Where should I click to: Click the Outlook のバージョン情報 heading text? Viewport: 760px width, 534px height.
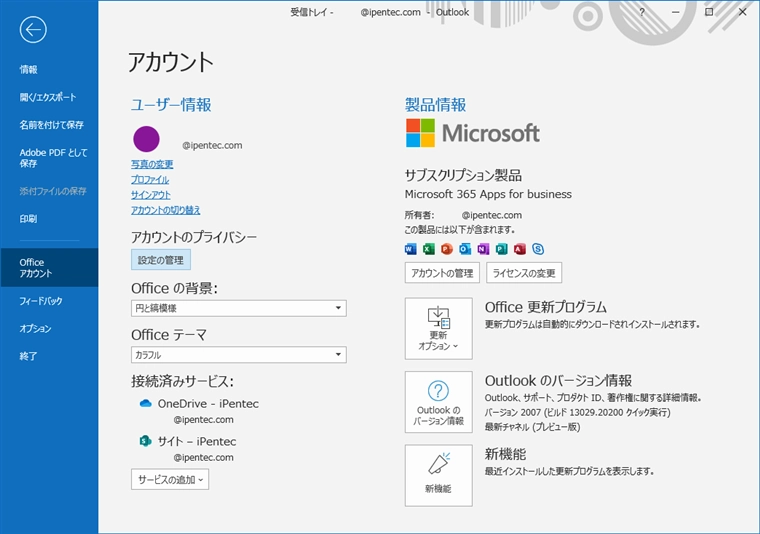pos(558,380)
